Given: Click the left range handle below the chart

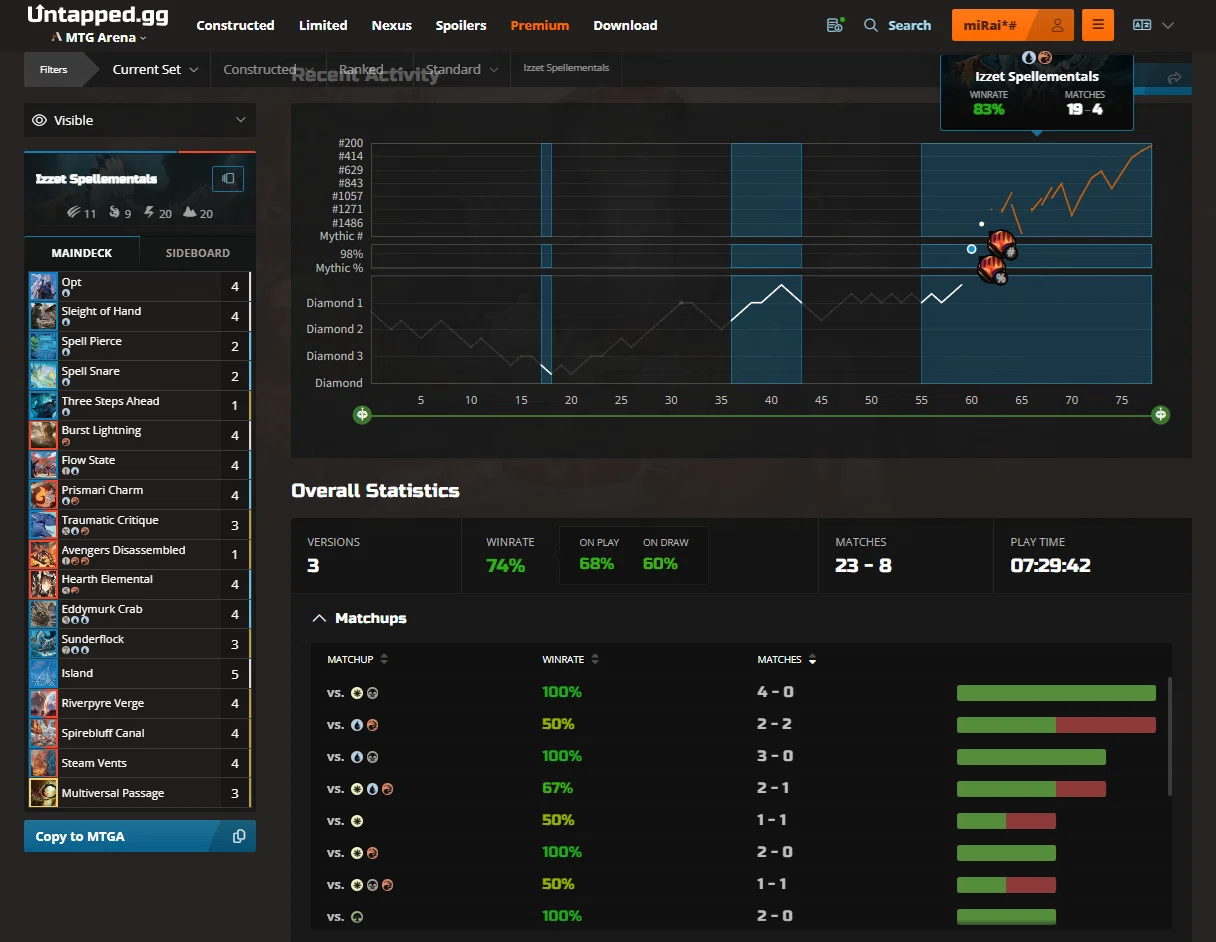Looking at the screenshot, I should click(362, 414).
